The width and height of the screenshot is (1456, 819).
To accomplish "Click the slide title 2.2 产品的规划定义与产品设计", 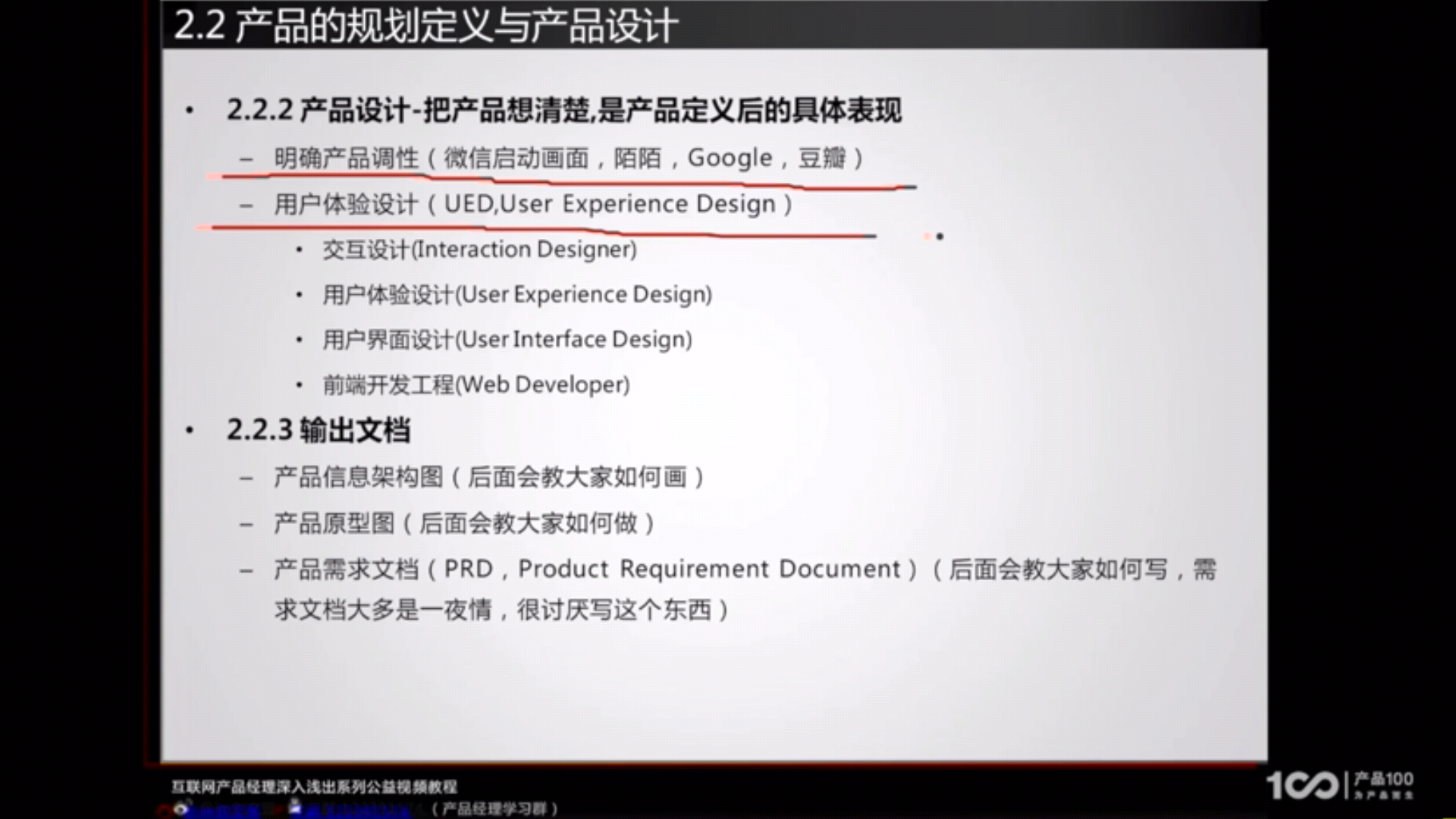I will point(425,26).
